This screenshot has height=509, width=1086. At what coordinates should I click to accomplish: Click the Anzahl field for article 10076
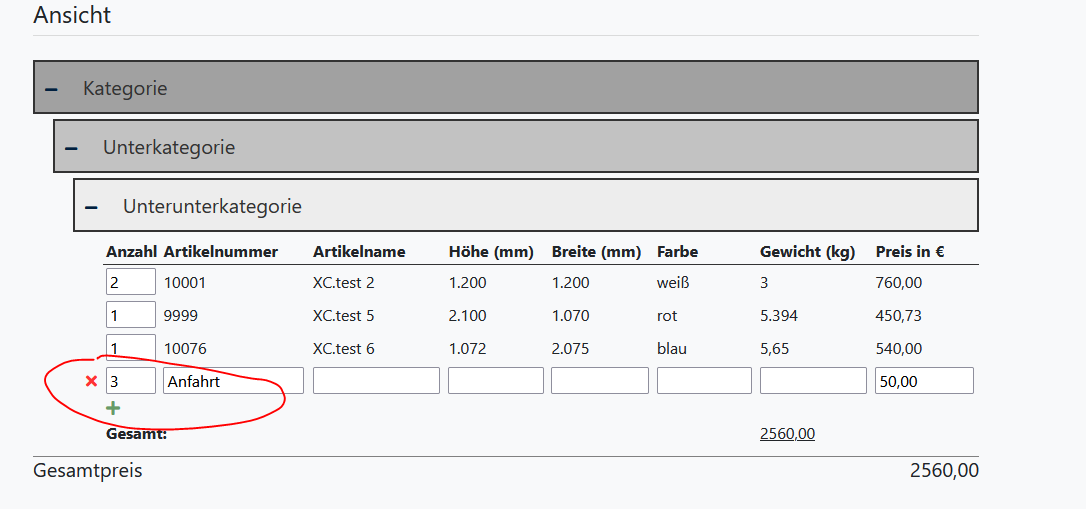131,347
